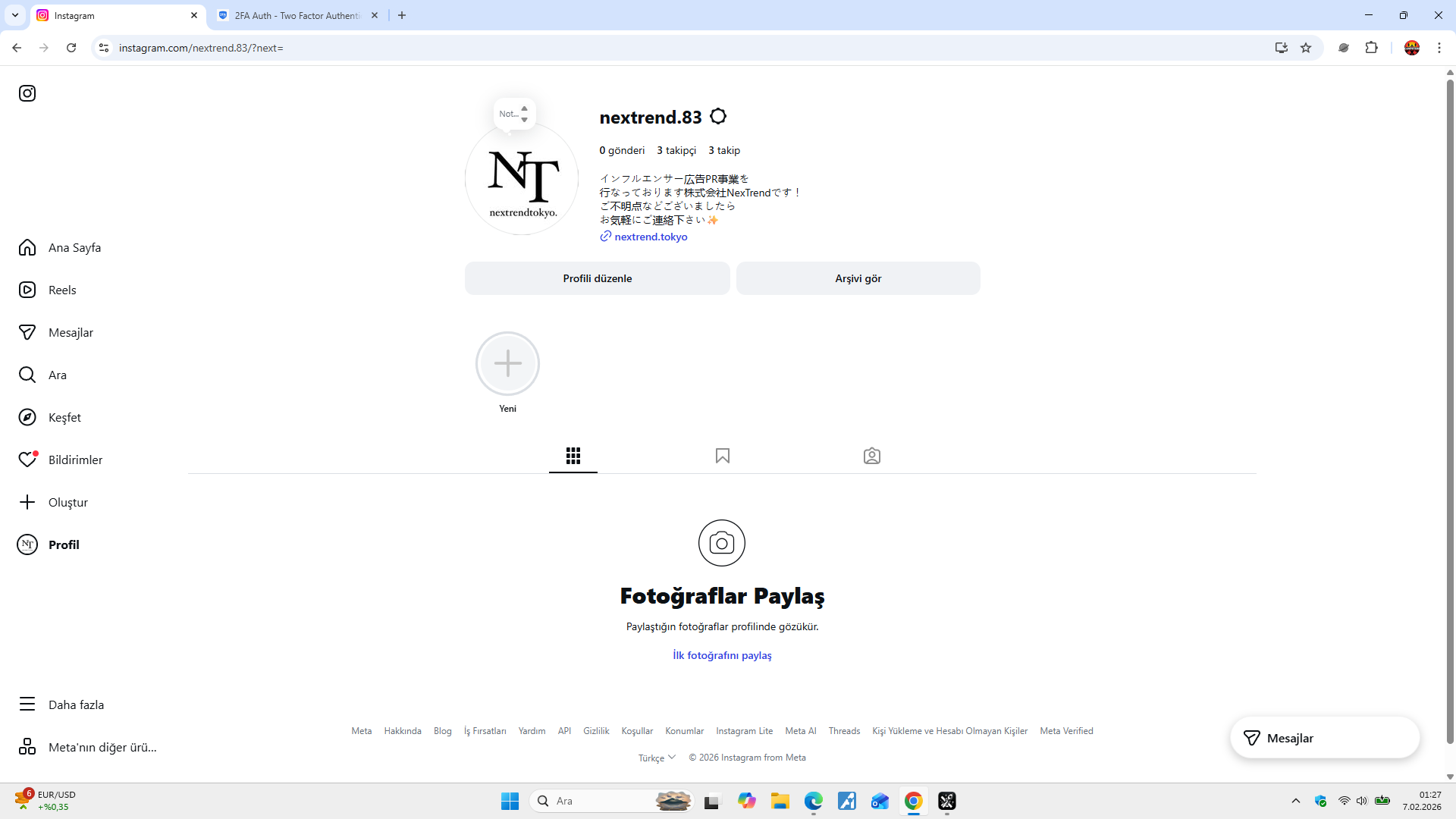Open the Chrome tab search dropdown arrow
1456x819 pixels.
[x=15, y=15]
